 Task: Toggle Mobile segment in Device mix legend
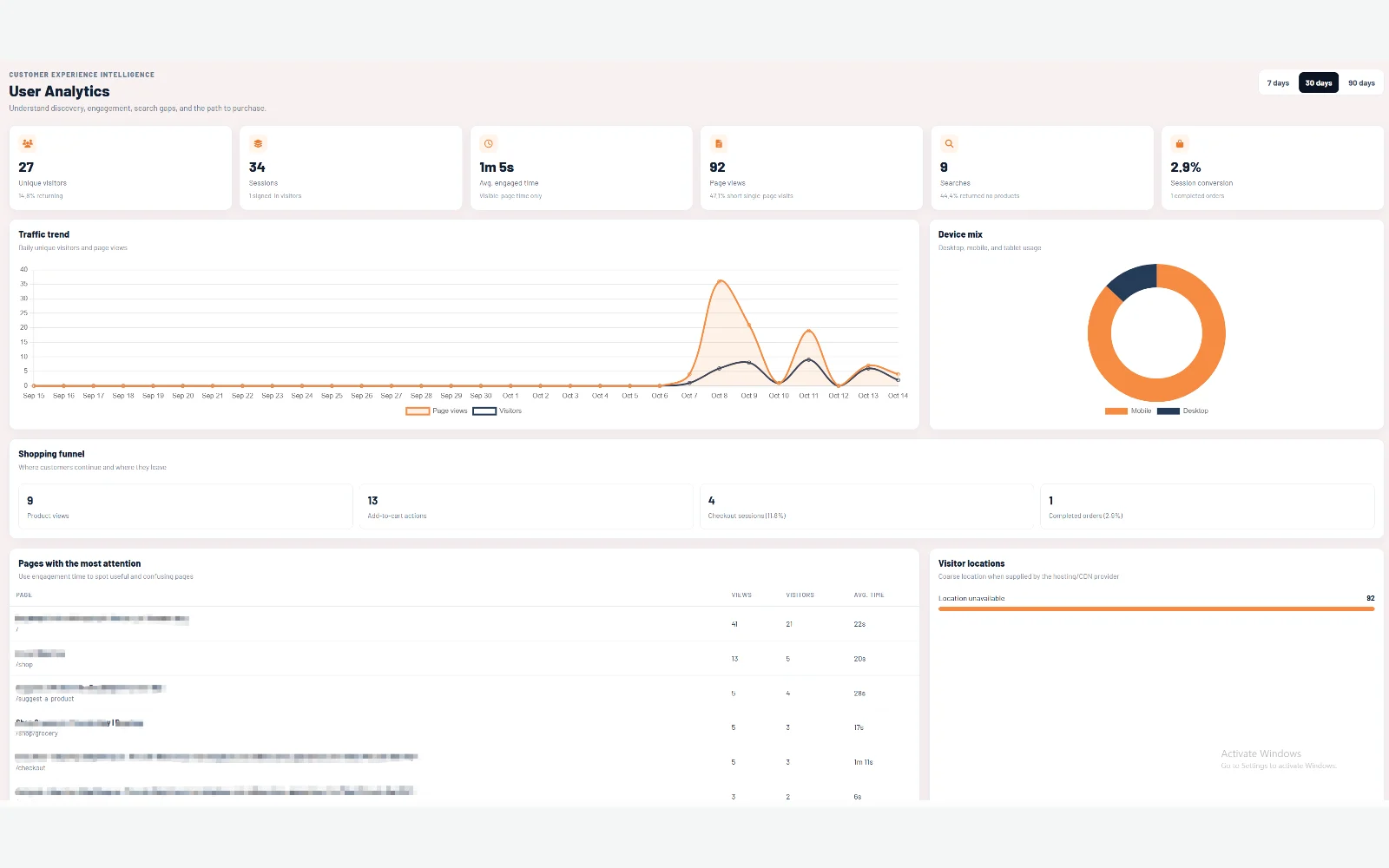point(1128,411)
